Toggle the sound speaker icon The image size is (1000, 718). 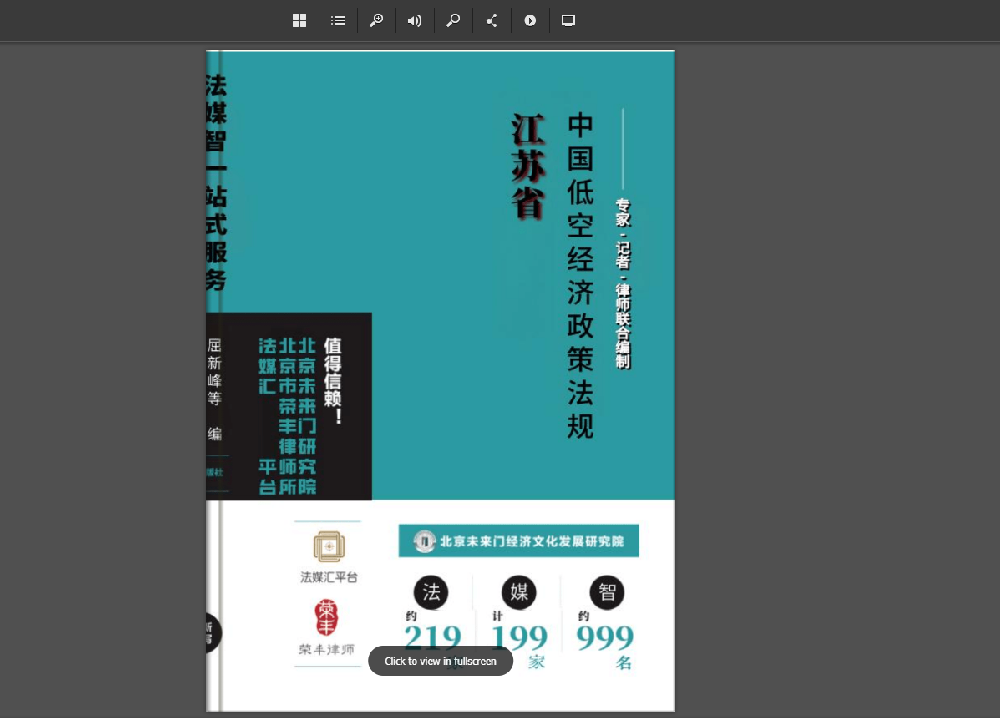(x=414, y=21)
